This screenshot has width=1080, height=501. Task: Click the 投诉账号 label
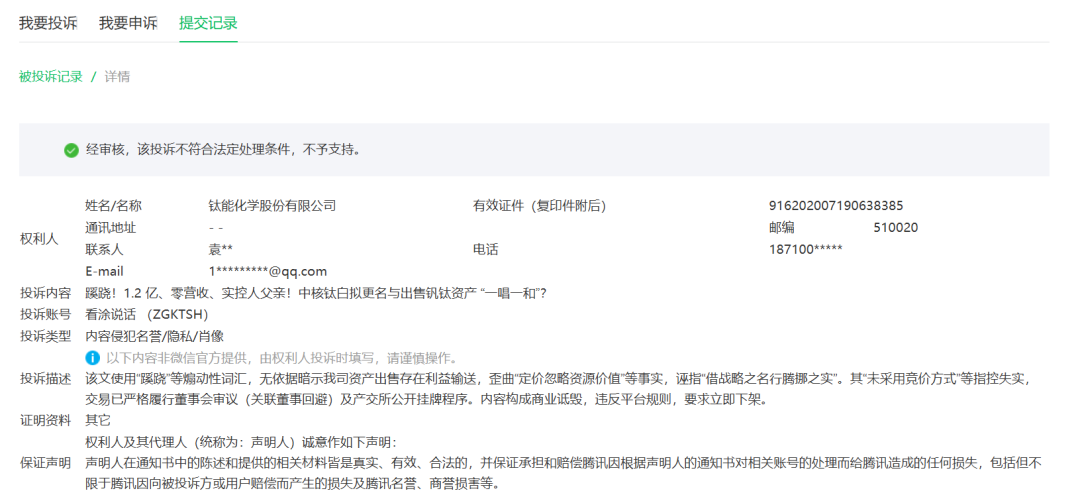pyautogui.click(x=45, y=315)
